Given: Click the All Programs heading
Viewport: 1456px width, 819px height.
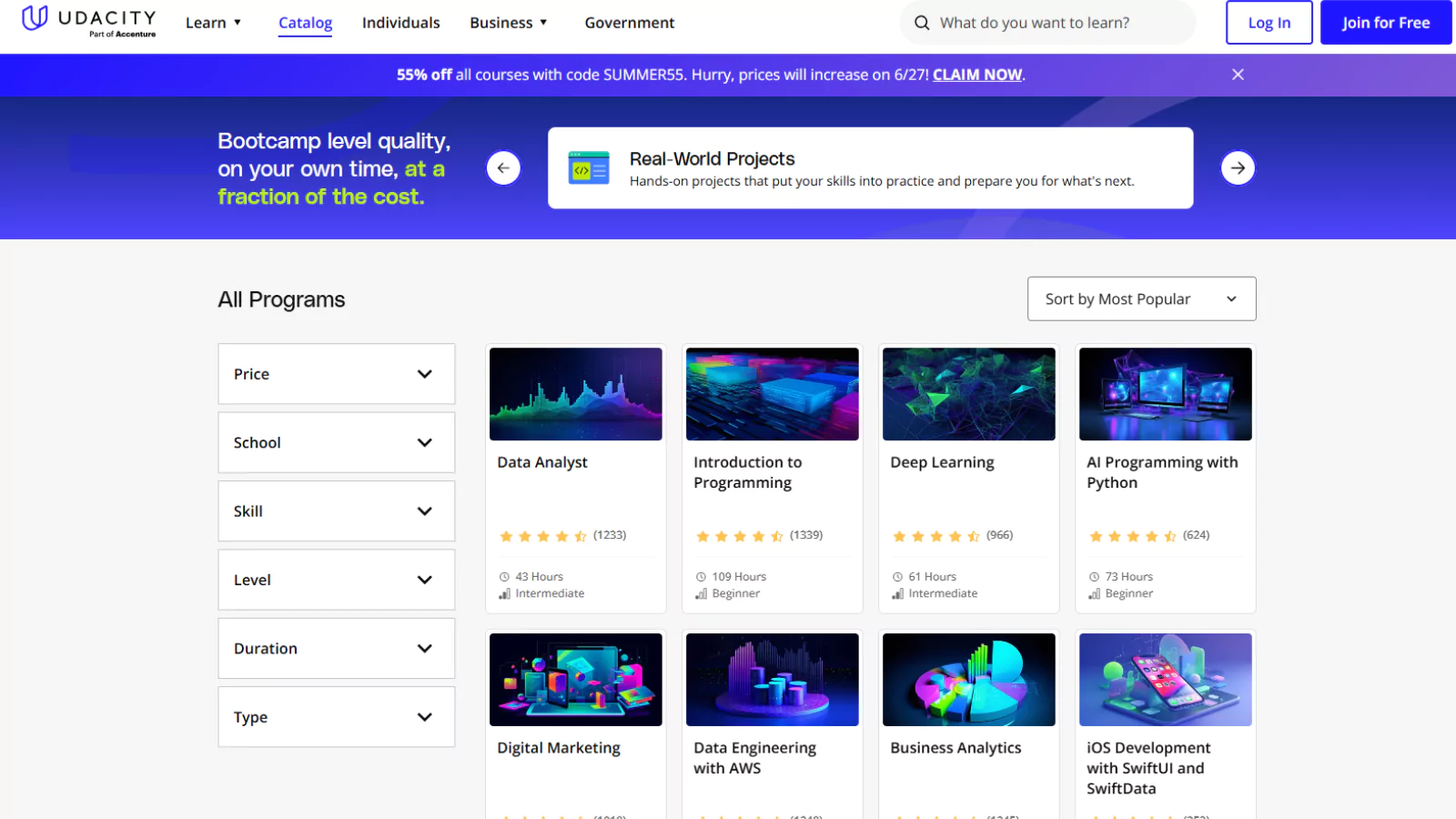Looking at the screenshot, I should (281, 299).
